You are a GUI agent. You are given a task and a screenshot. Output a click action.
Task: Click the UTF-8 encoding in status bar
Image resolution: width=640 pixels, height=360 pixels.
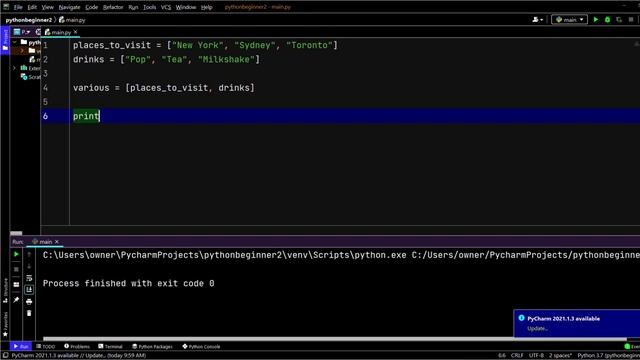(x=536, y=356)
